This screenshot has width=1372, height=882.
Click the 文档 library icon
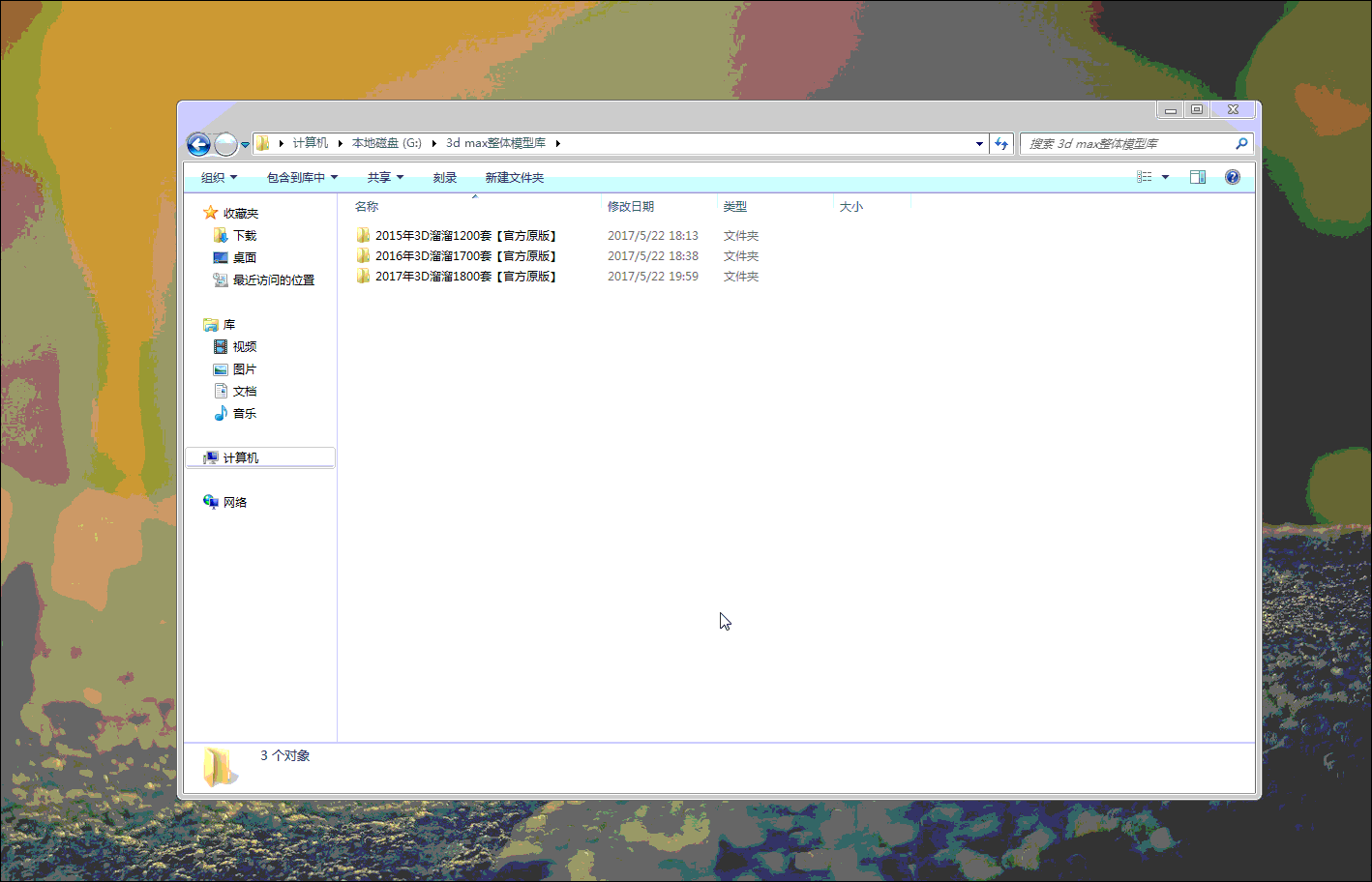coord(221,391)
